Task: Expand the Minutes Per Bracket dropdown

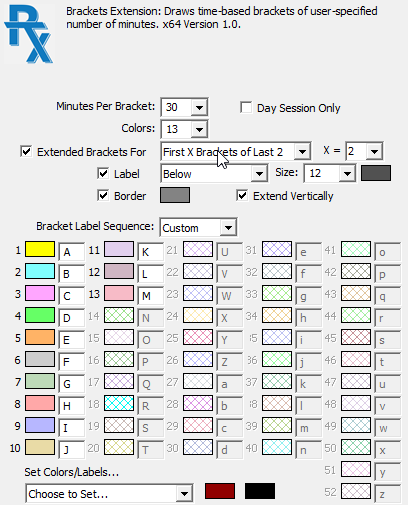Action: [184, 107]
